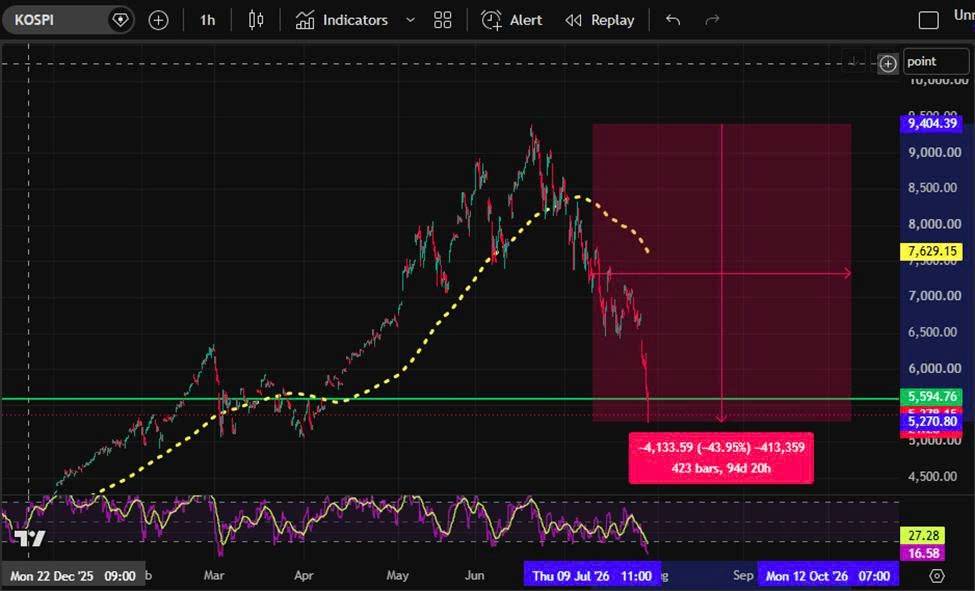Click the point unit field
This screenshot has height=591, width=975.
point(936,62)
